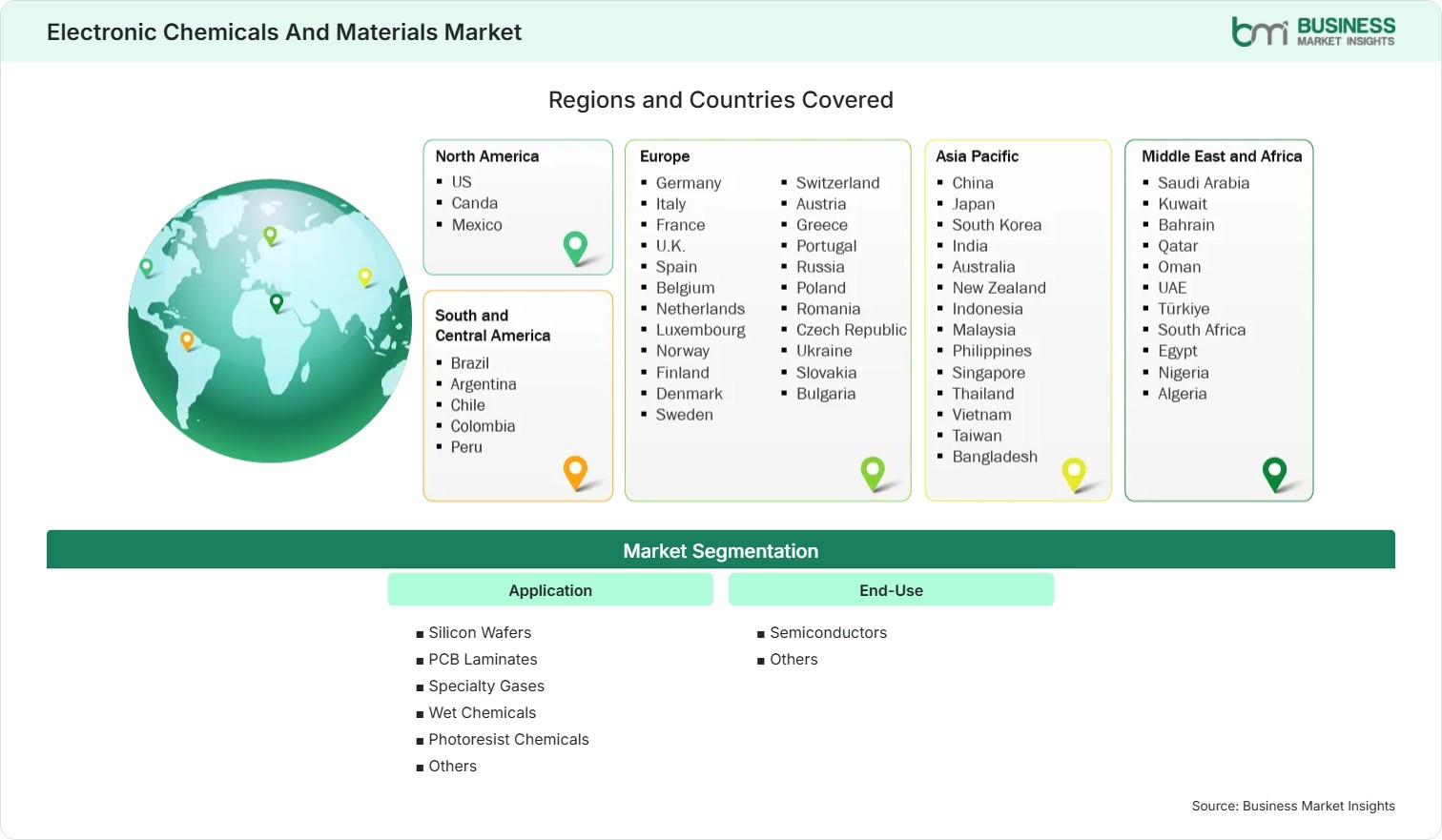Click the orange map pin on the globe
1442x840 pixels.
pyautogui.click(x=187, y=340)
